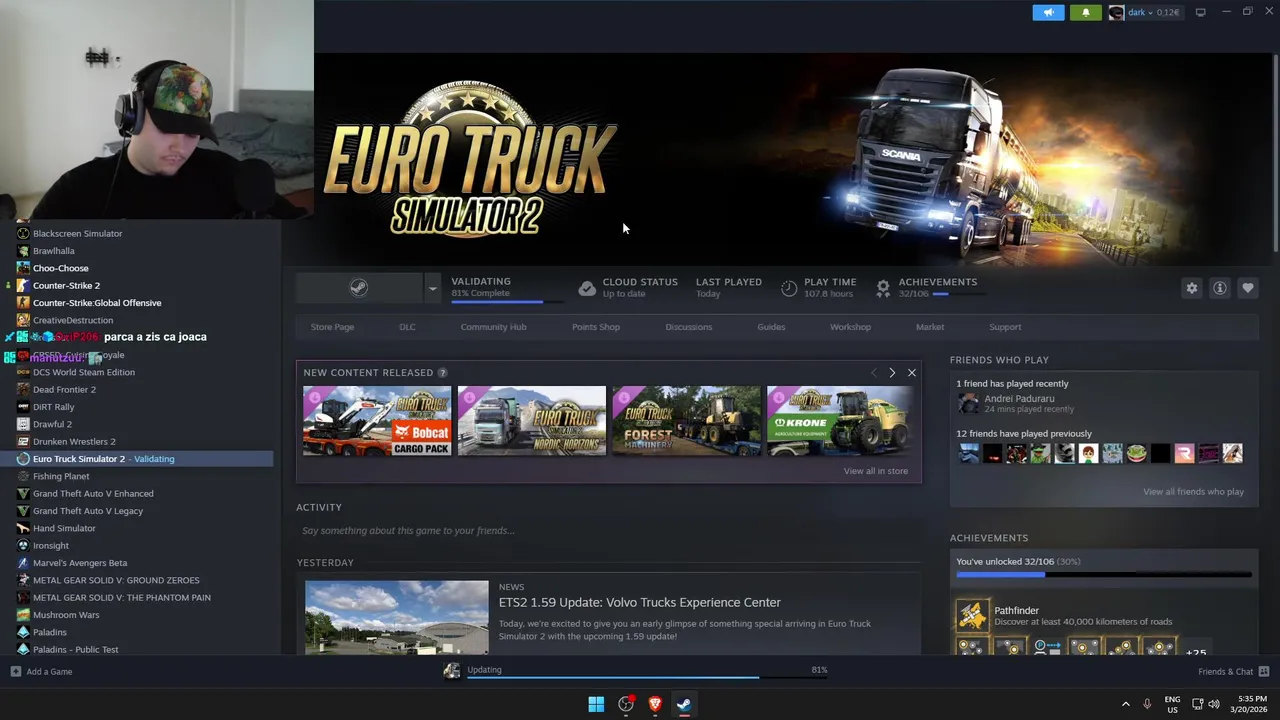Click the achievements unlocked progress bar
This screenshot has height=720, width=1280.
[1104, 575]
